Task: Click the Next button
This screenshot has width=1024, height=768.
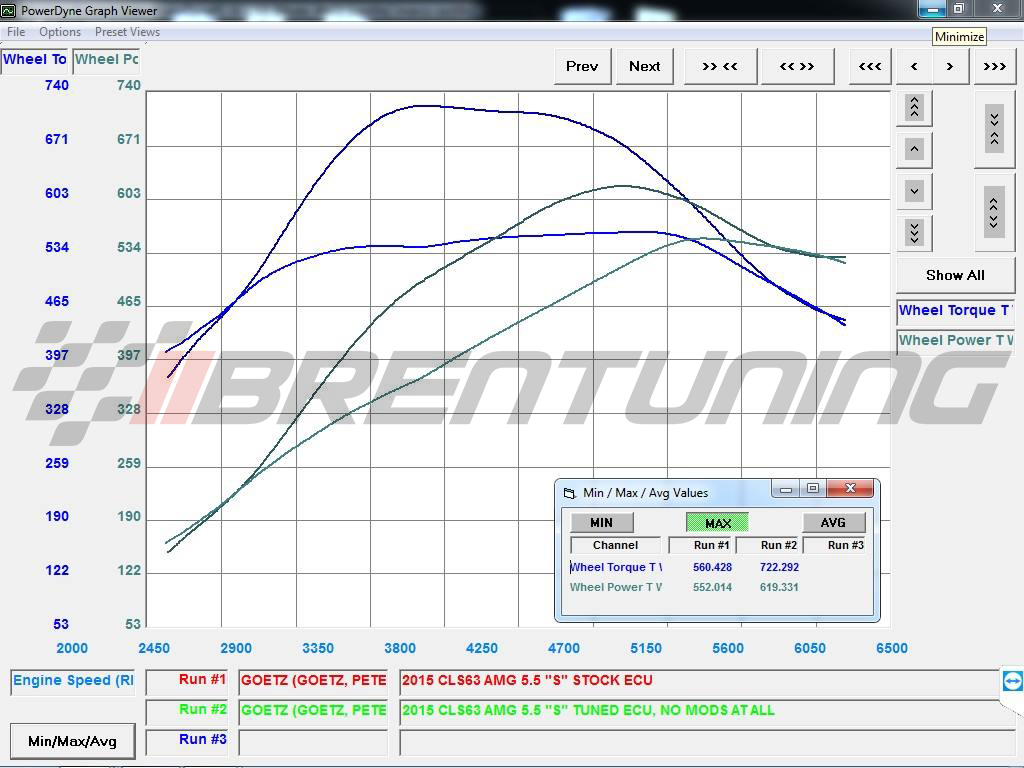Action: pos(645,66)
